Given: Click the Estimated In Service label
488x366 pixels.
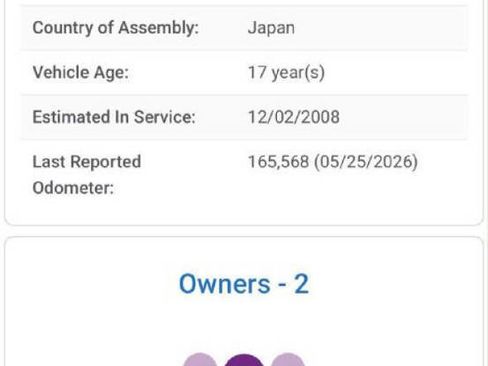Looking at the screenshot, I should pos(114,117).
